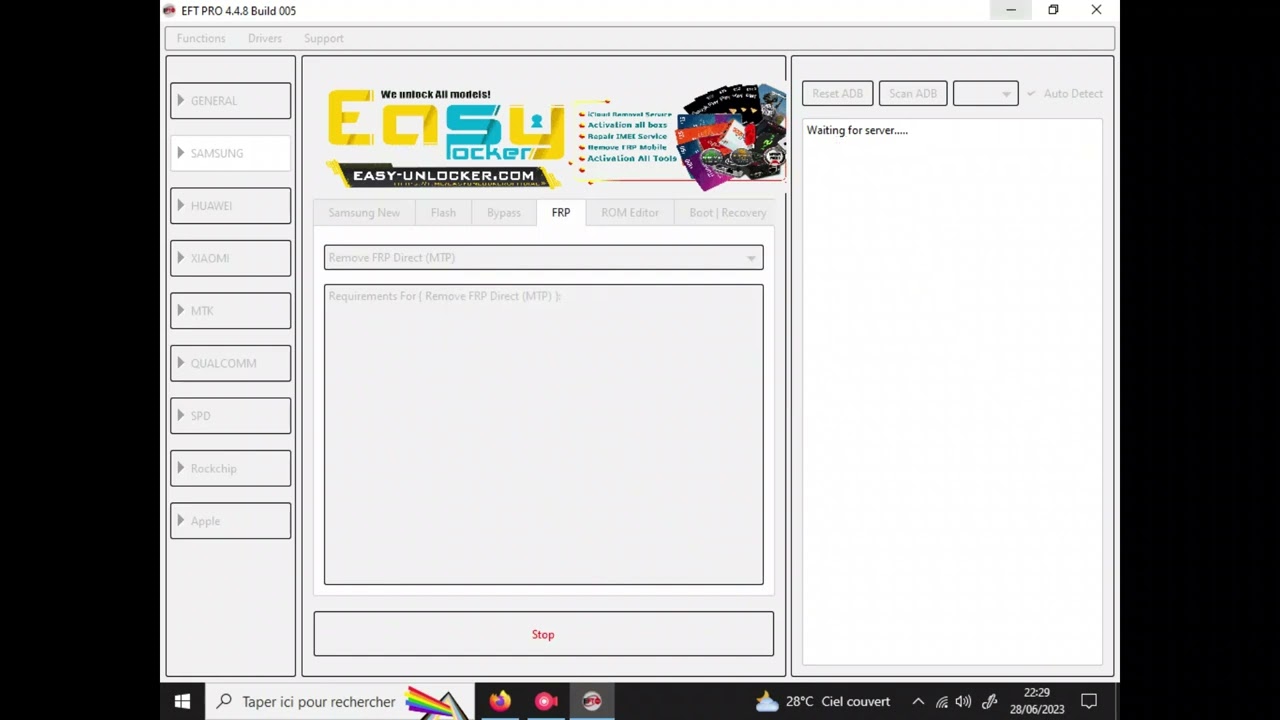Open the screen recorder taskbar icon
This screenshot has height=720, width=1280.
pyautogui.click(x=546, y=701)
